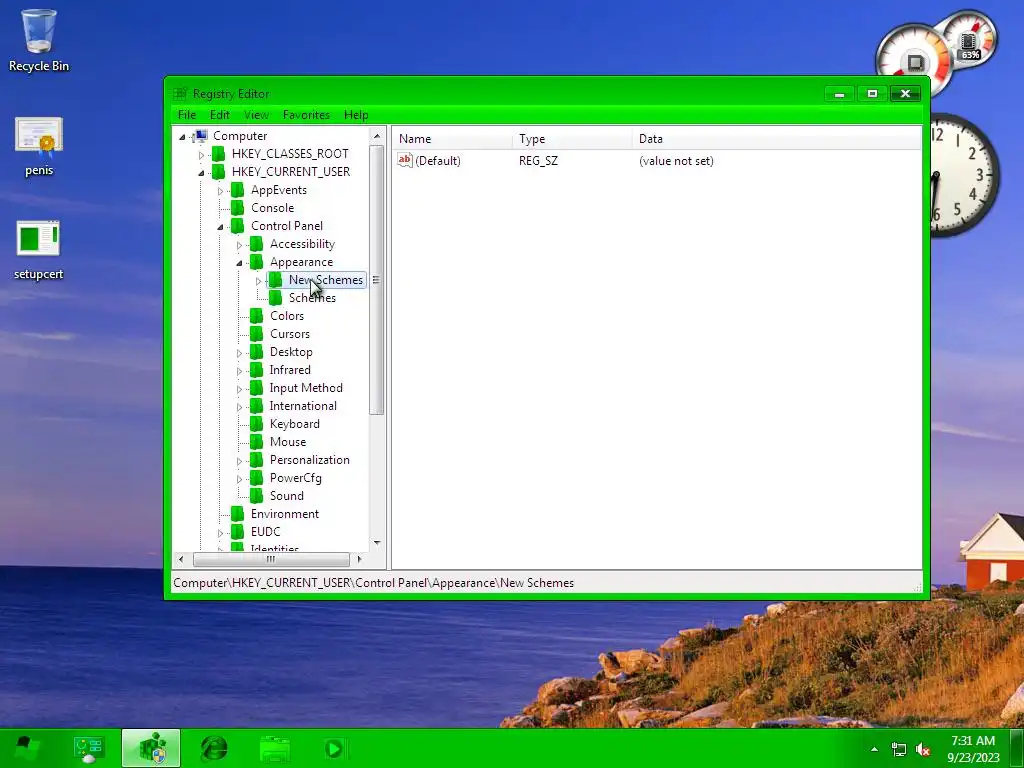Expand HKEY_CLASSES_ROOT key arrow

201,155
